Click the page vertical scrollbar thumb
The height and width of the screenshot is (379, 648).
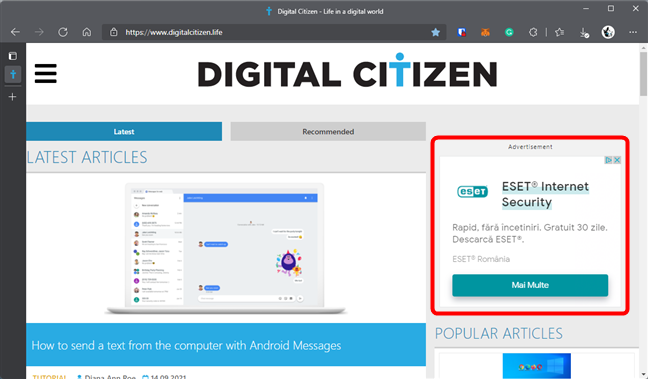[643, 74]
